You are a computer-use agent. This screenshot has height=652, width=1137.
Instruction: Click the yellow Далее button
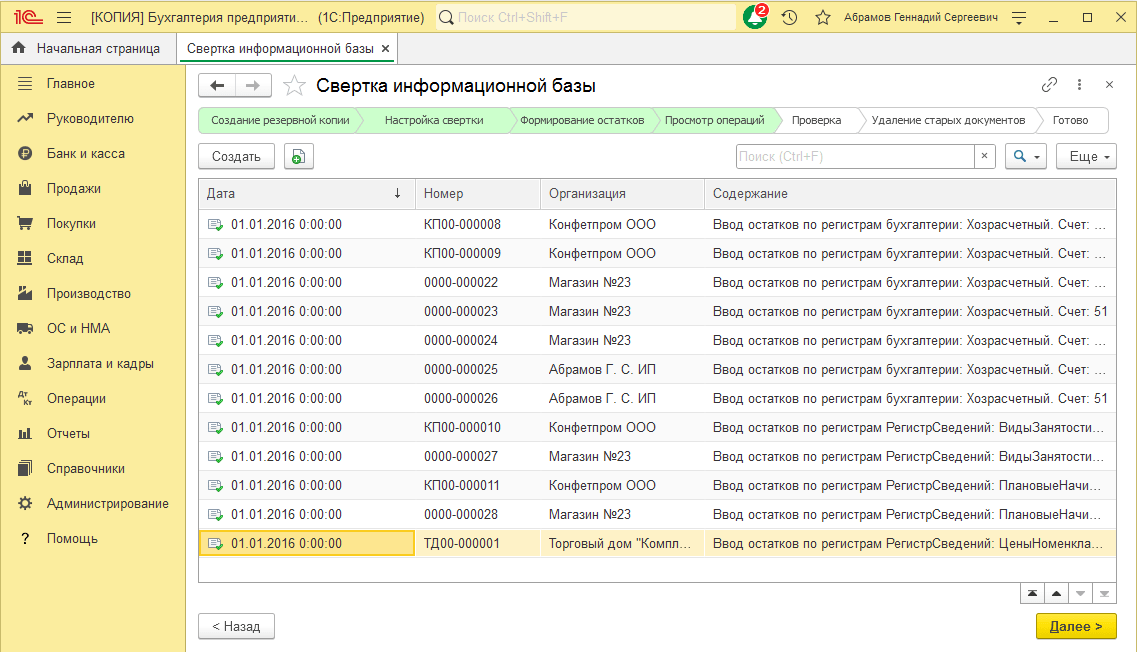(1076, 627)
